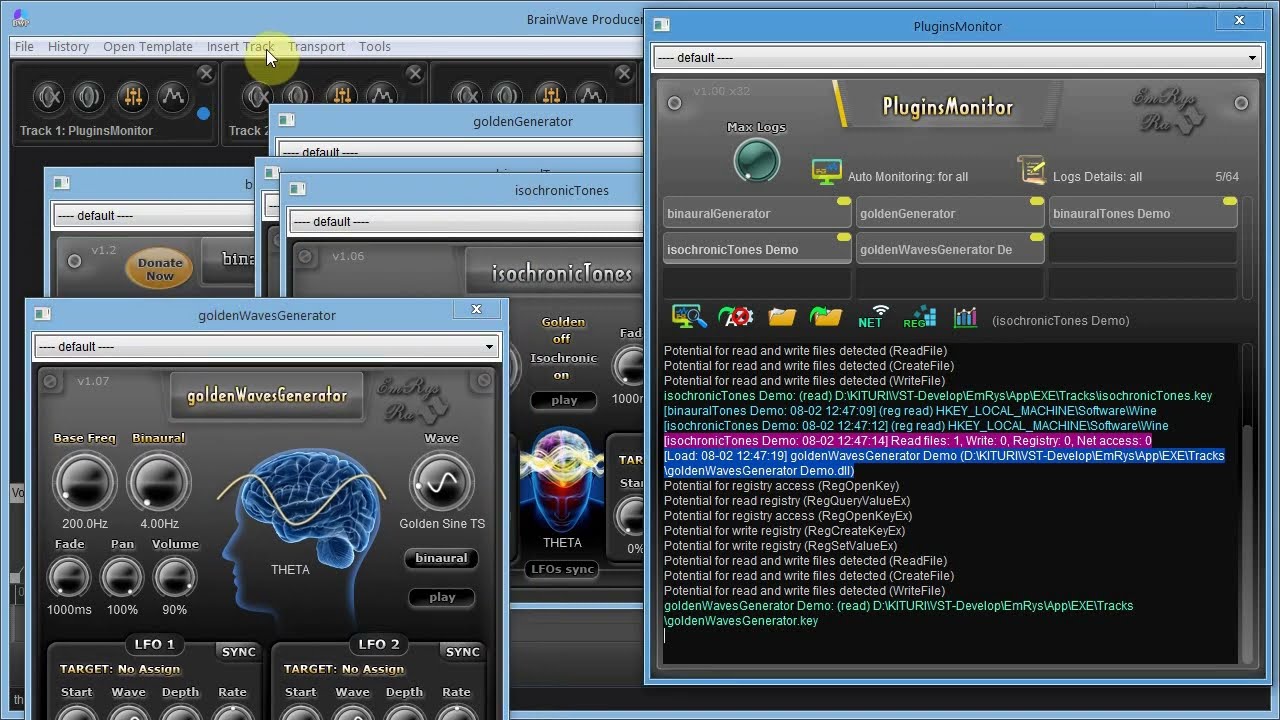Toggle LFOs sync in isochronicTones
This screenshot has width=1280, height=720.
[562, 569]
